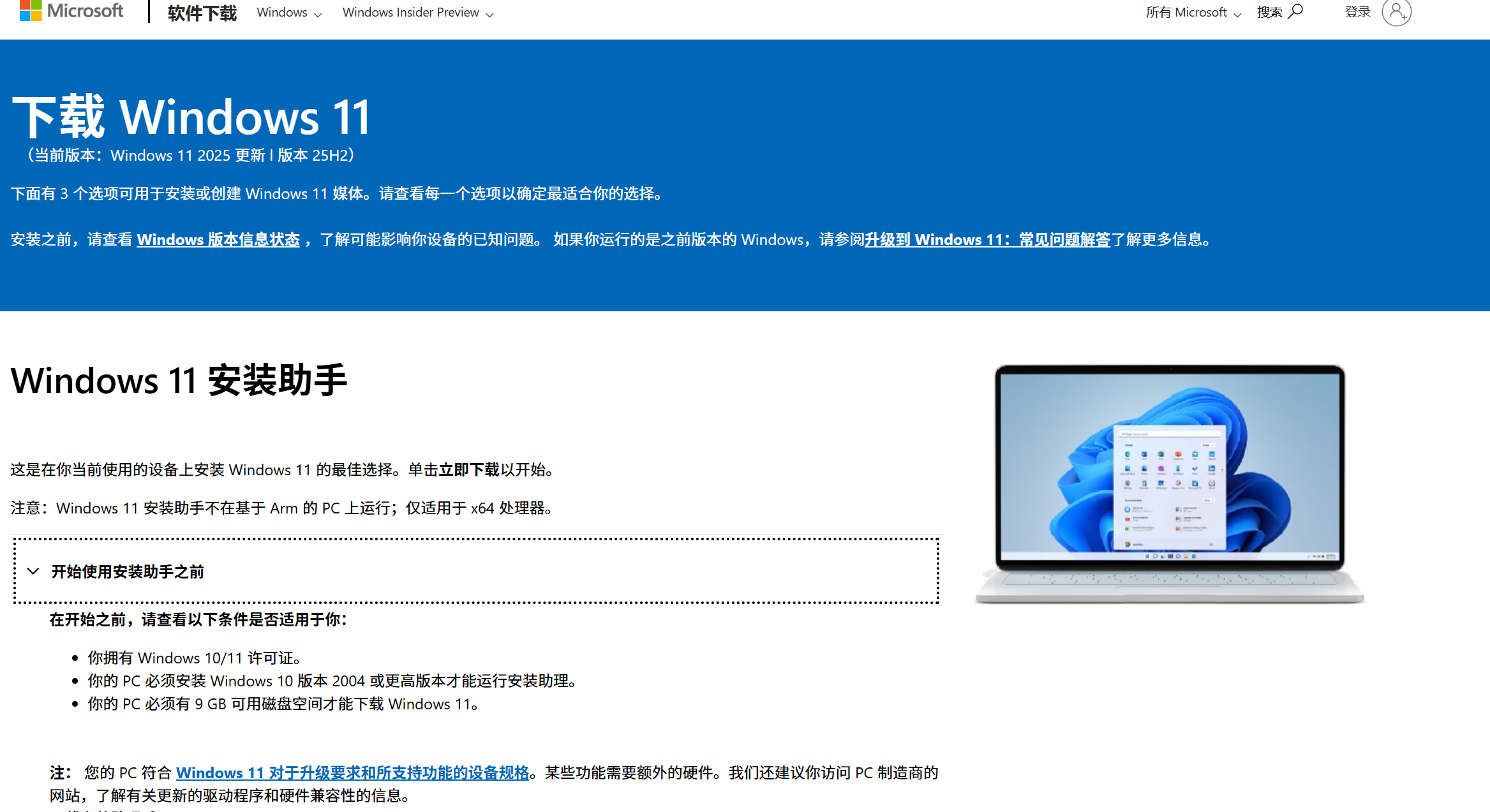Image resolution: width=1490 pixels, height=812 pixels.
Task: Click 搜索 in the top bar
Action: (1269, 12)
